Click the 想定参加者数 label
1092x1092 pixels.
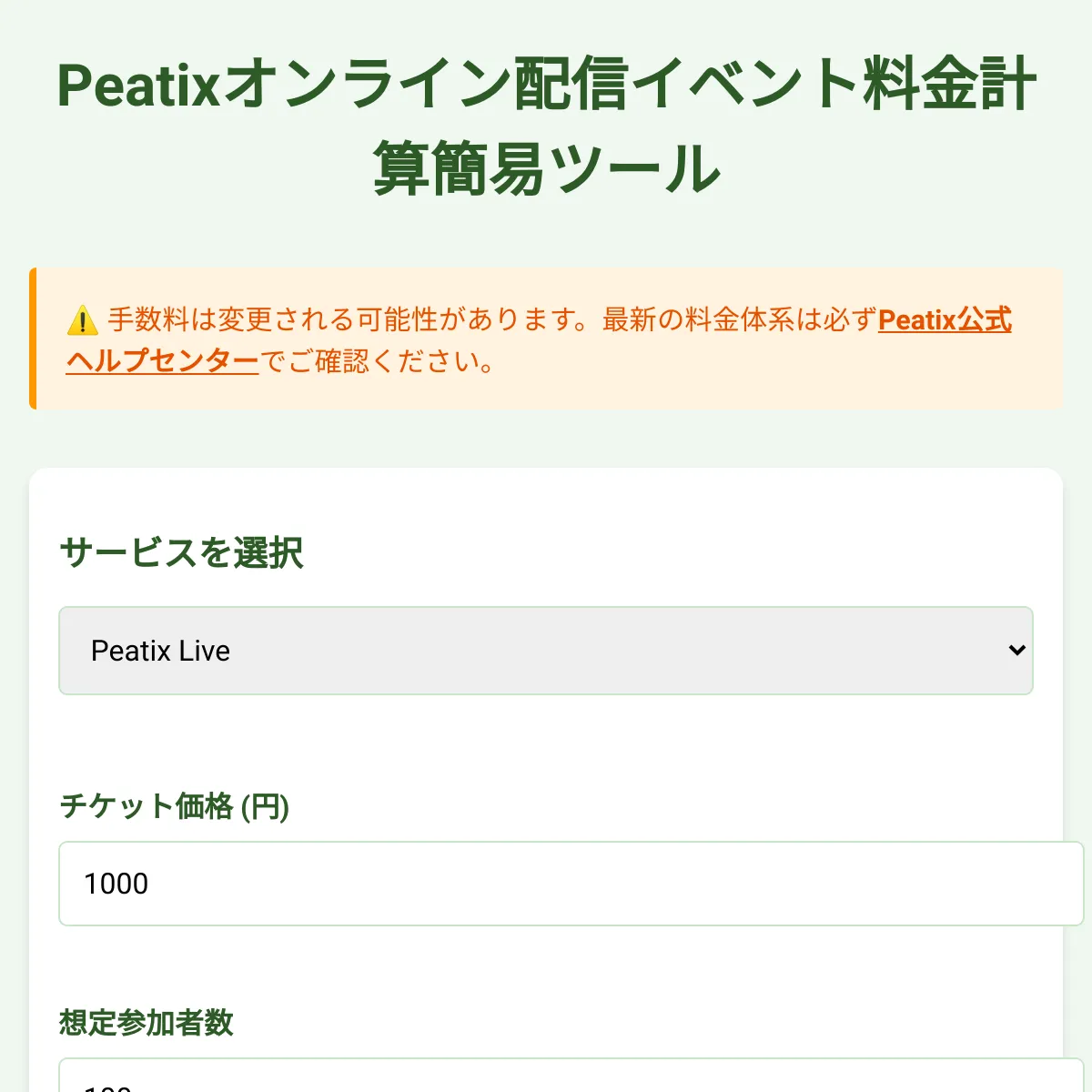point(147,1023)
